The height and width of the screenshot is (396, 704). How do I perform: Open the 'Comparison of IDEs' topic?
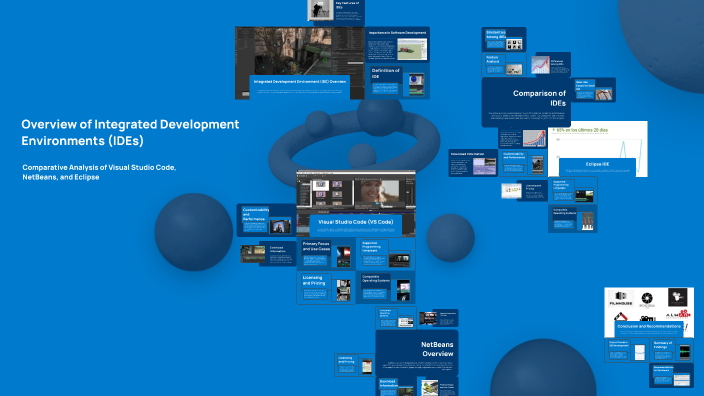tap(526, 102)
